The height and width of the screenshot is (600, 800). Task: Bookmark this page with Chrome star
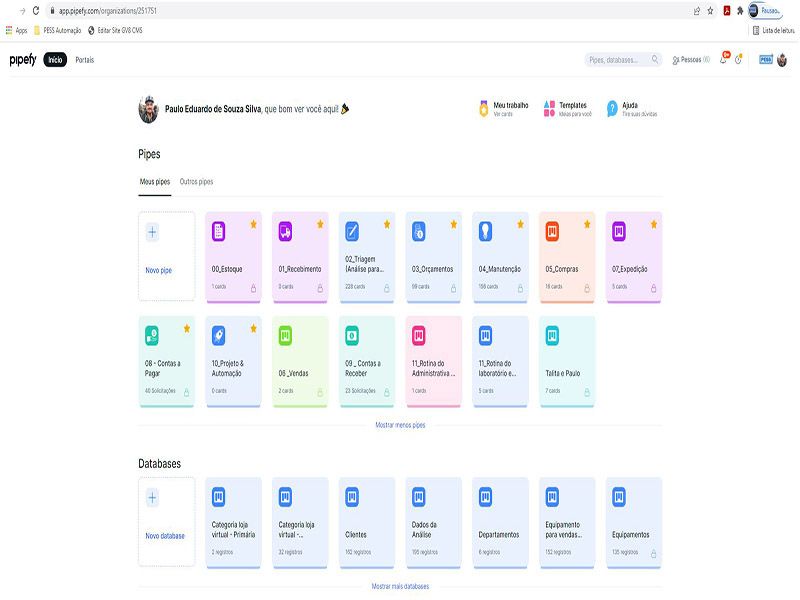click(710, 10)
